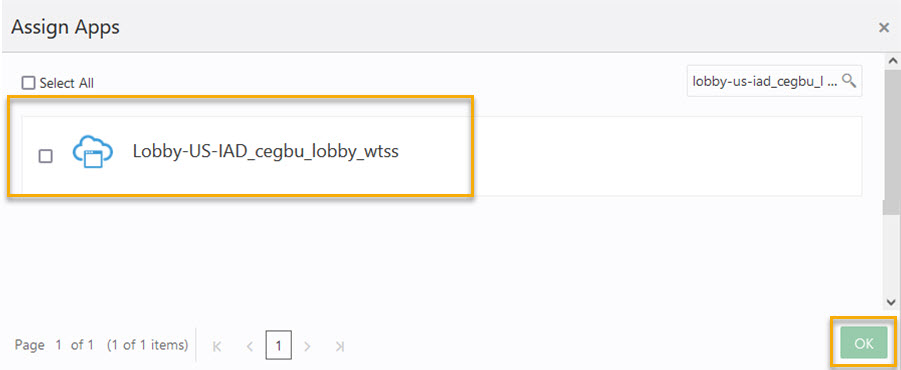Click the cloud app icon
901x370 pixels.
pos(91,152)
